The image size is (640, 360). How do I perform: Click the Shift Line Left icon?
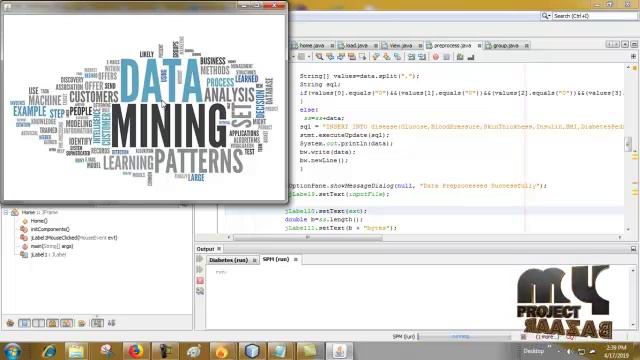point(411,57)
